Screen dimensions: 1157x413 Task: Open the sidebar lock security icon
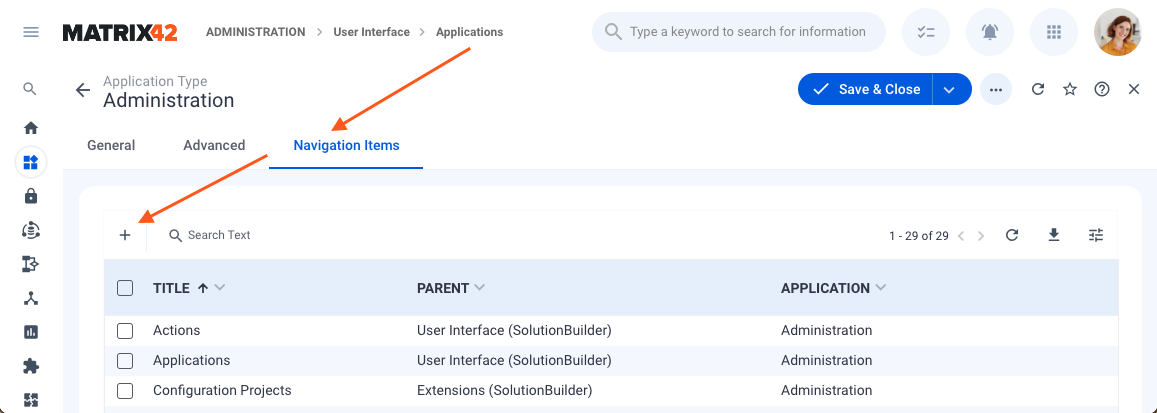pyautogui.click(x=31, y=196)
